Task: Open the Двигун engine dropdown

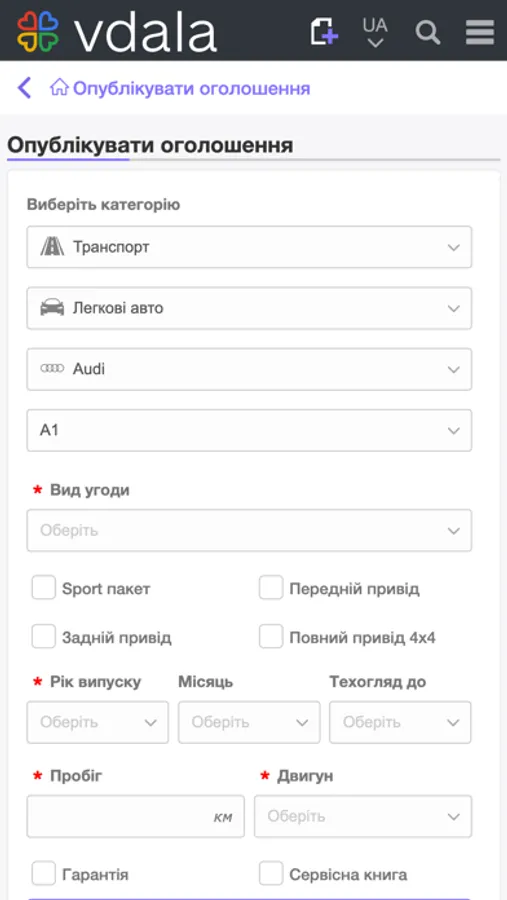Action: tap(363, 816)
